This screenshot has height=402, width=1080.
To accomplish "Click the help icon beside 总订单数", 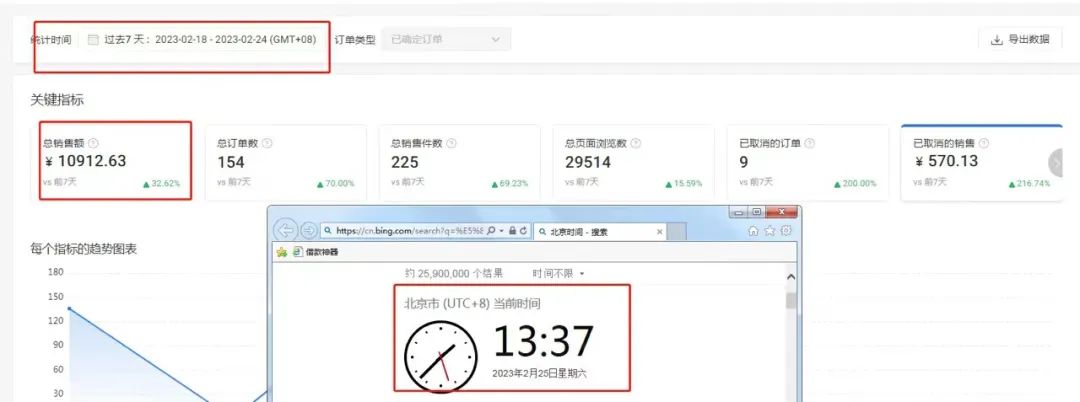I will (267, 143).
